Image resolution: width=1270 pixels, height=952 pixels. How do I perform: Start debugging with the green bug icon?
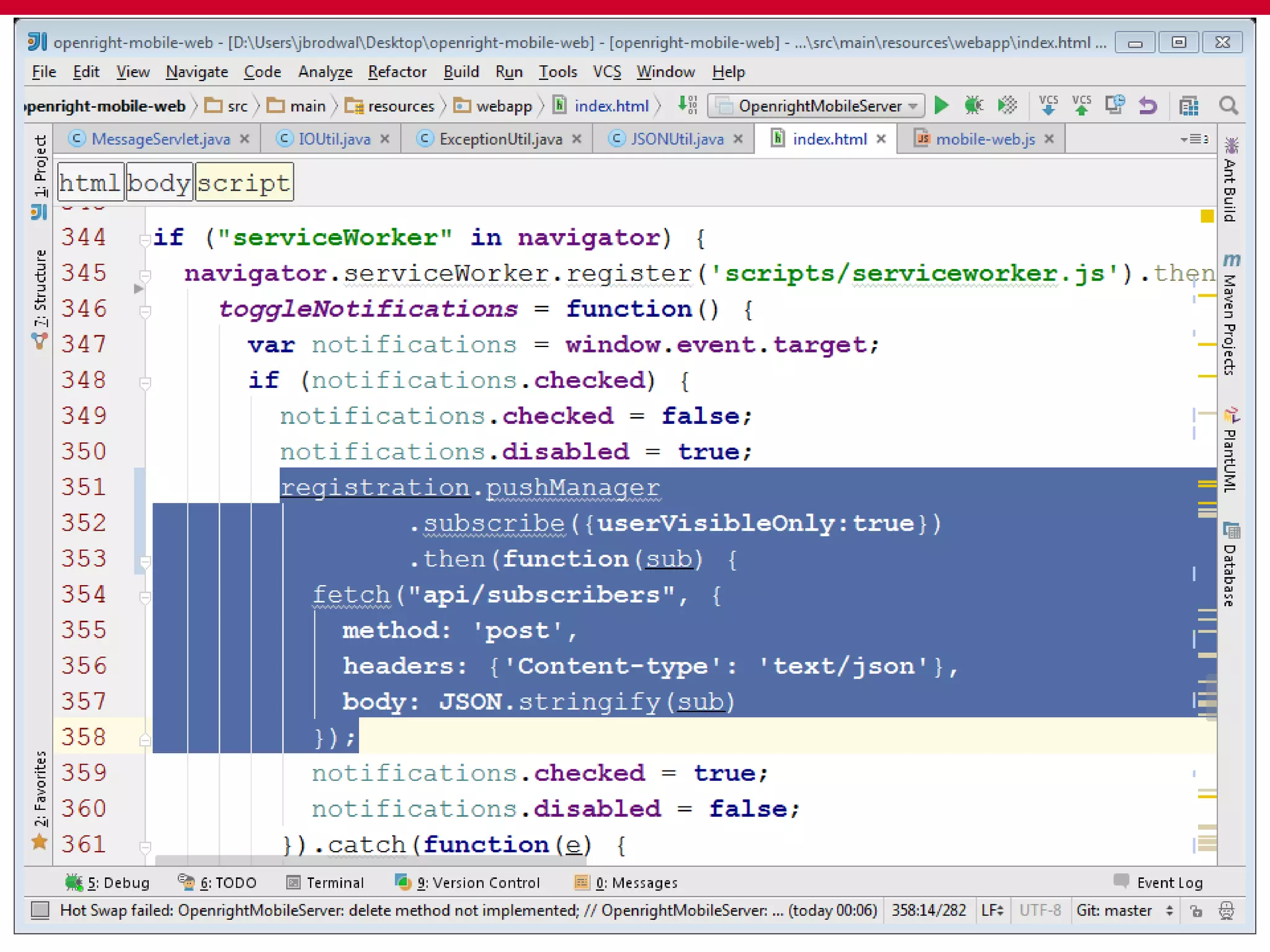tap(974, 106)
